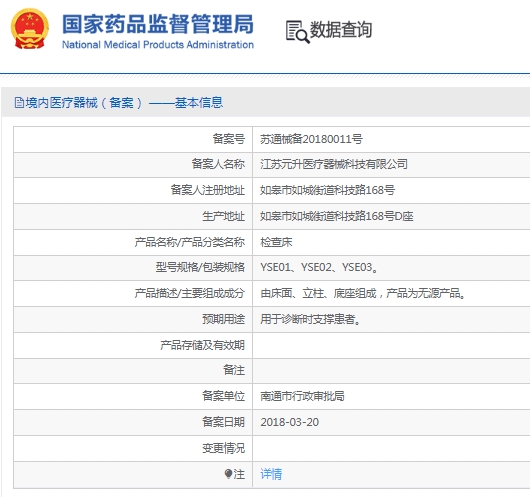Screen dimensions: 530x497
Task: Click the national emblem logo
Action: click(30, 29)
